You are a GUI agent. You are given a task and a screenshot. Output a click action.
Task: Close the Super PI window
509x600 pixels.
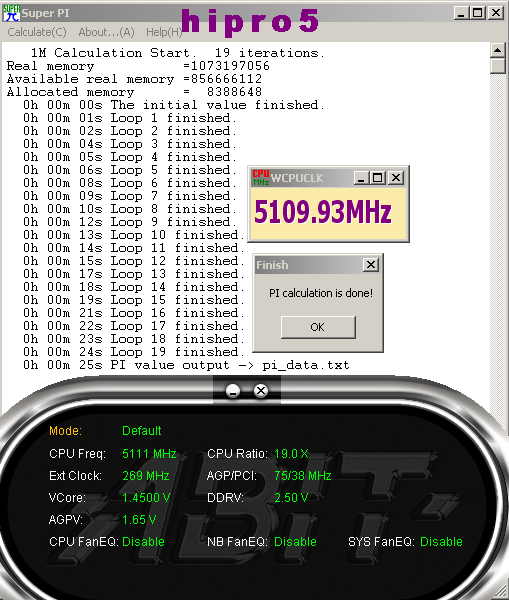click(x=496, y=13)
